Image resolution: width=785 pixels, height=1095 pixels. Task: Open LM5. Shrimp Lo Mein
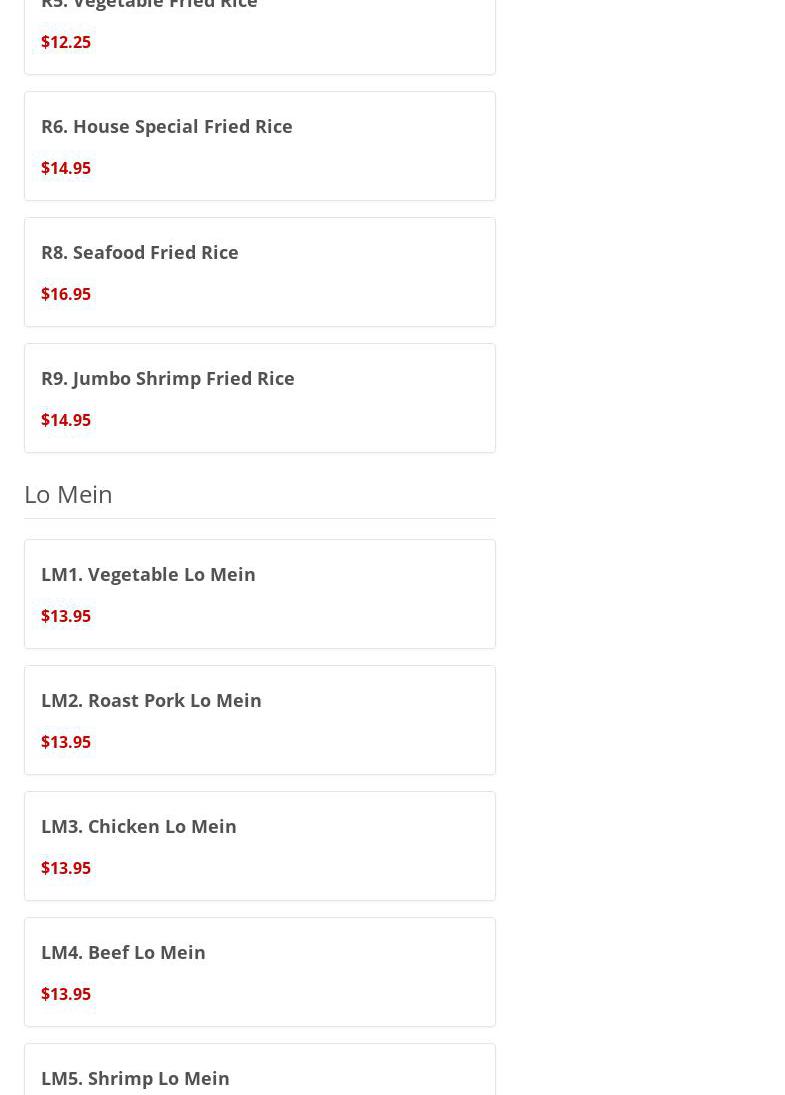point(135,1078)
